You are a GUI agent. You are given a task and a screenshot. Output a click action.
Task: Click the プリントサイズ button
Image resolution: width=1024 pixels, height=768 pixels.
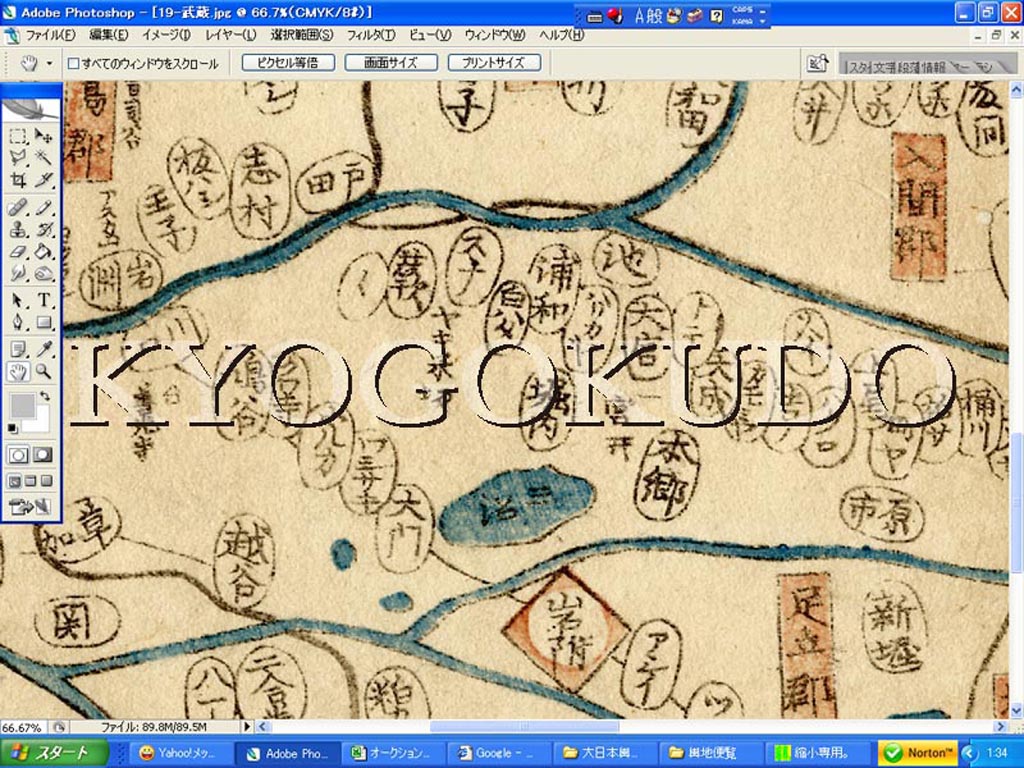point(494,63)
